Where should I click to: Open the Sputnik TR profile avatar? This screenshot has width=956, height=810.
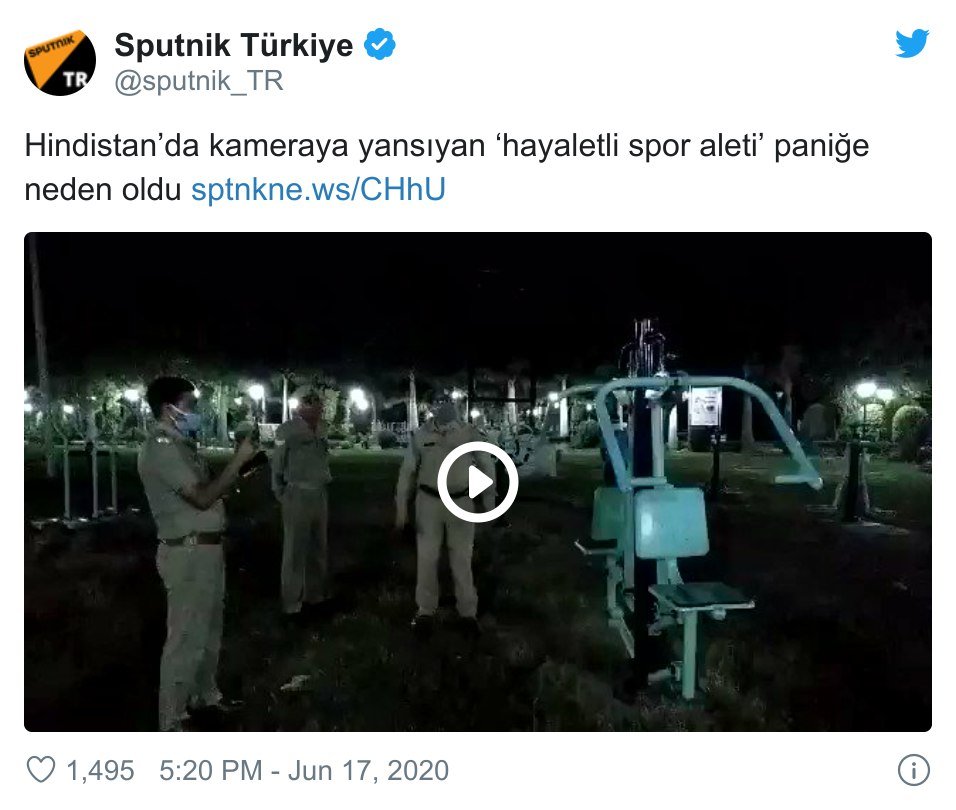tap(60, 62)
